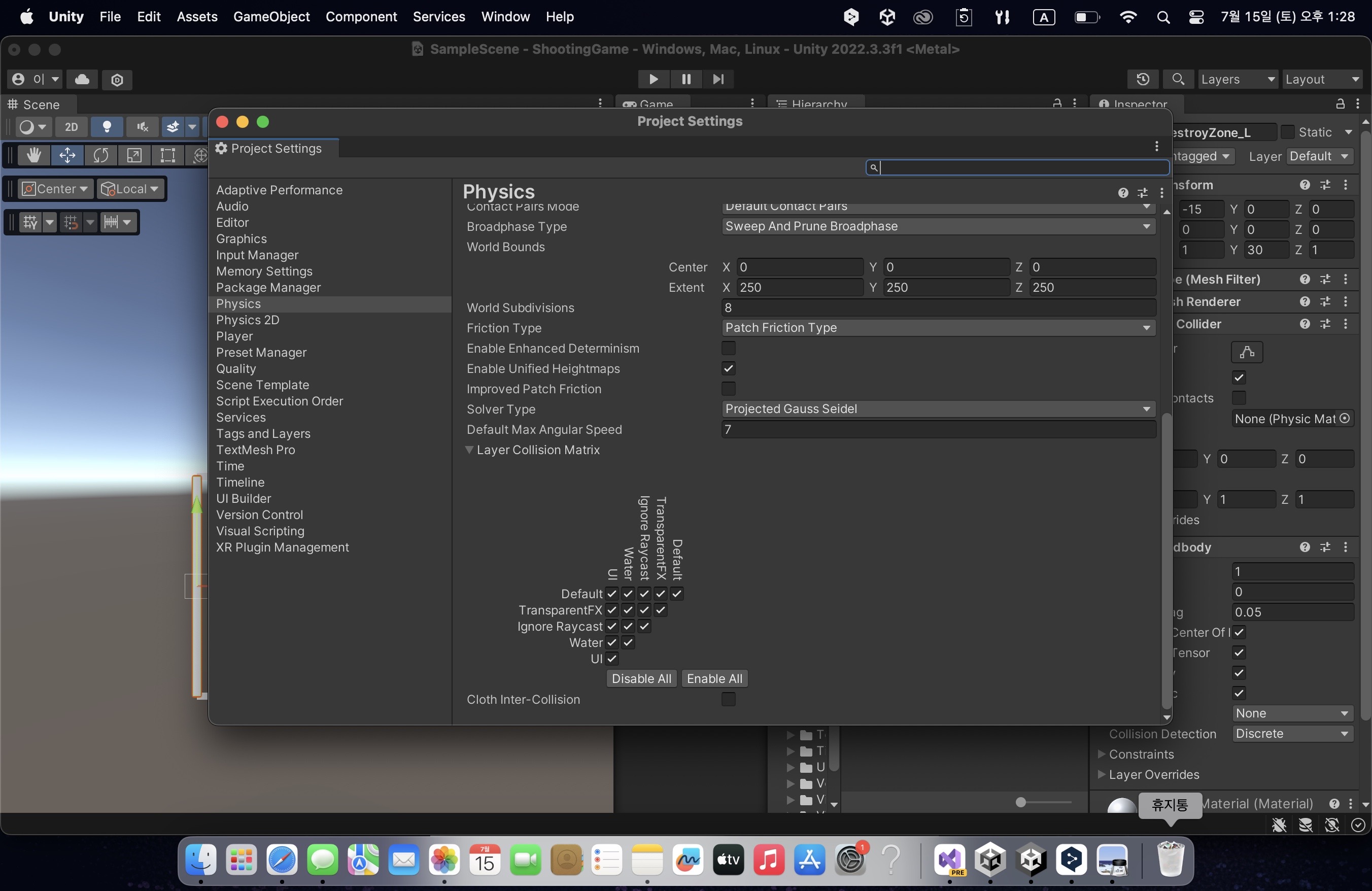Viewport: 1372px width, 891px height.
Task: Click the Edit Collider icon button
Action: (1246, 352)
